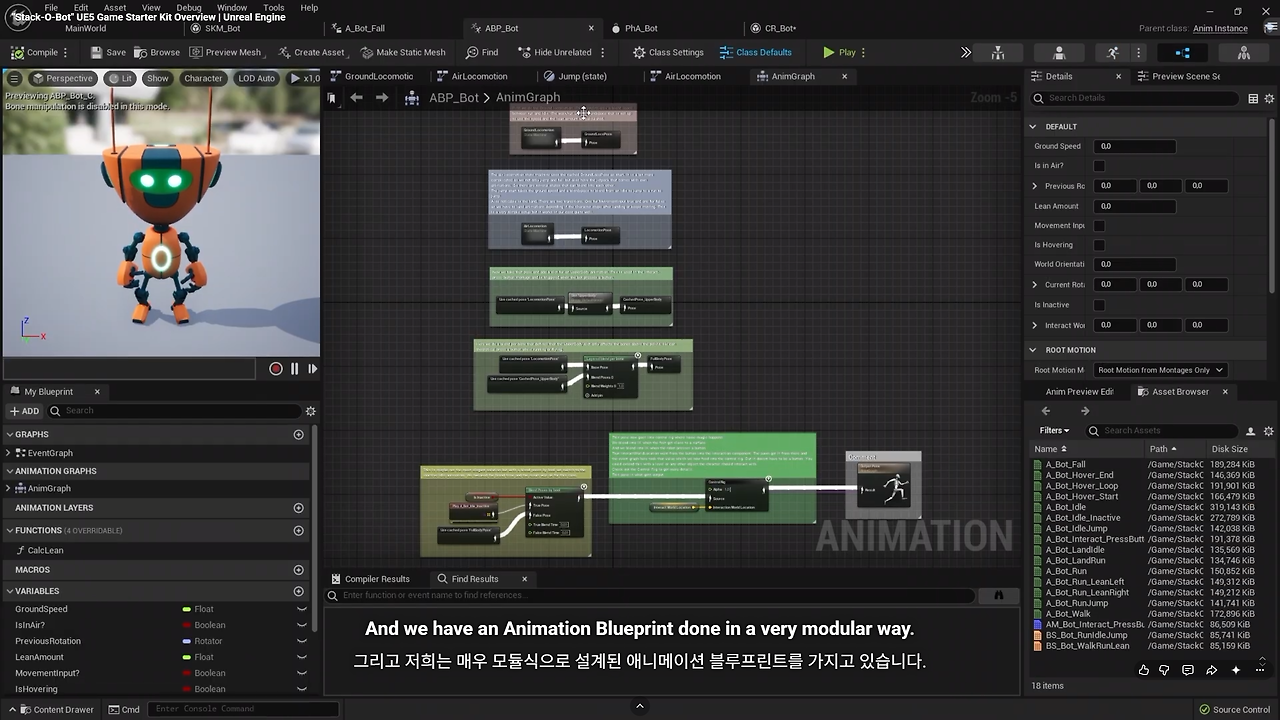Open the Character viewport menu
Screen dimensions: 1280x720
(203, 78)
